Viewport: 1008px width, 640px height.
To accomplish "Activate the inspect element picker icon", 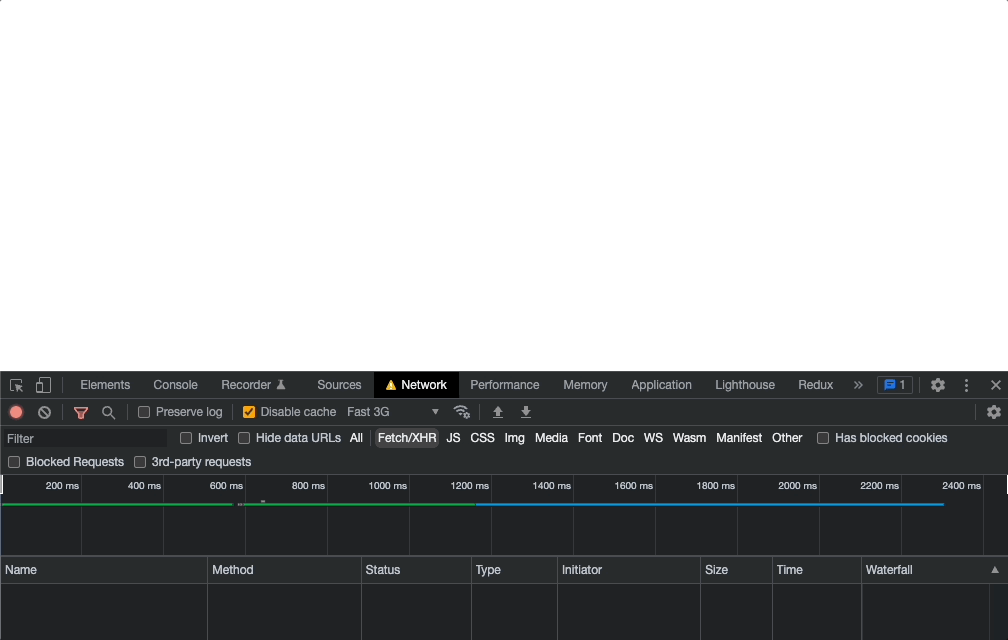I will coord(17,385).
